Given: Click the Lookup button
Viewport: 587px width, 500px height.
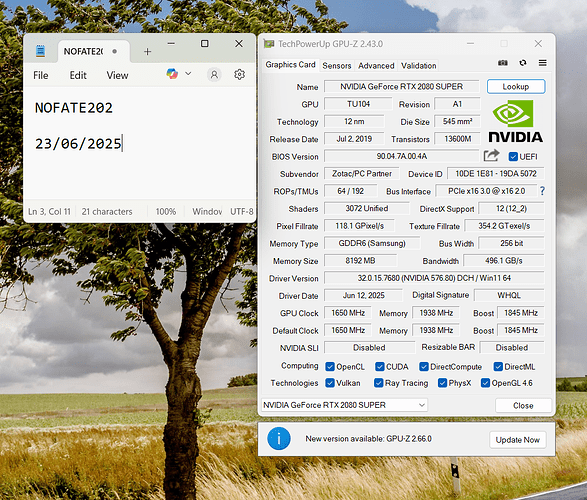Looking at the screenshot, I should 516,86.
